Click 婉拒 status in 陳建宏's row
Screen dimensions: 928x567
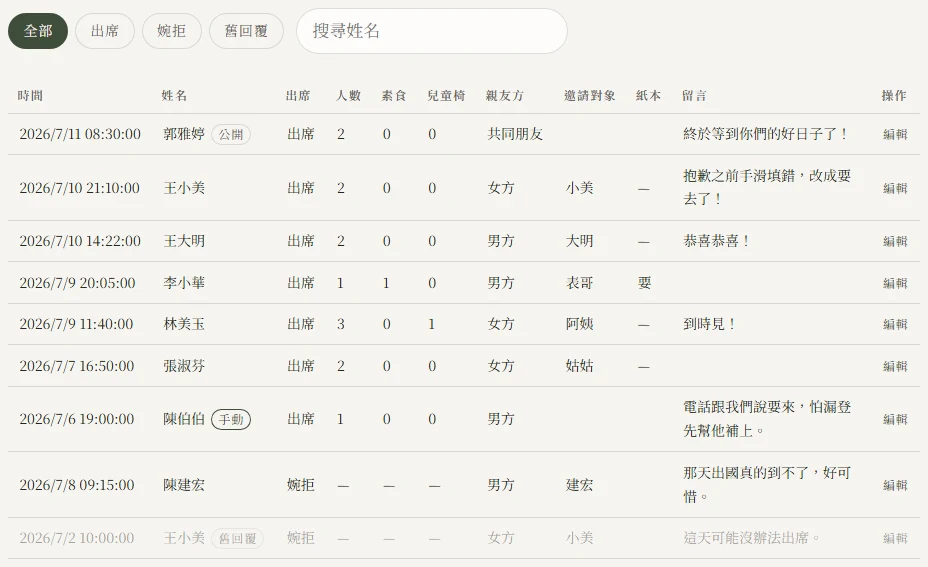(x=301, y=485)
